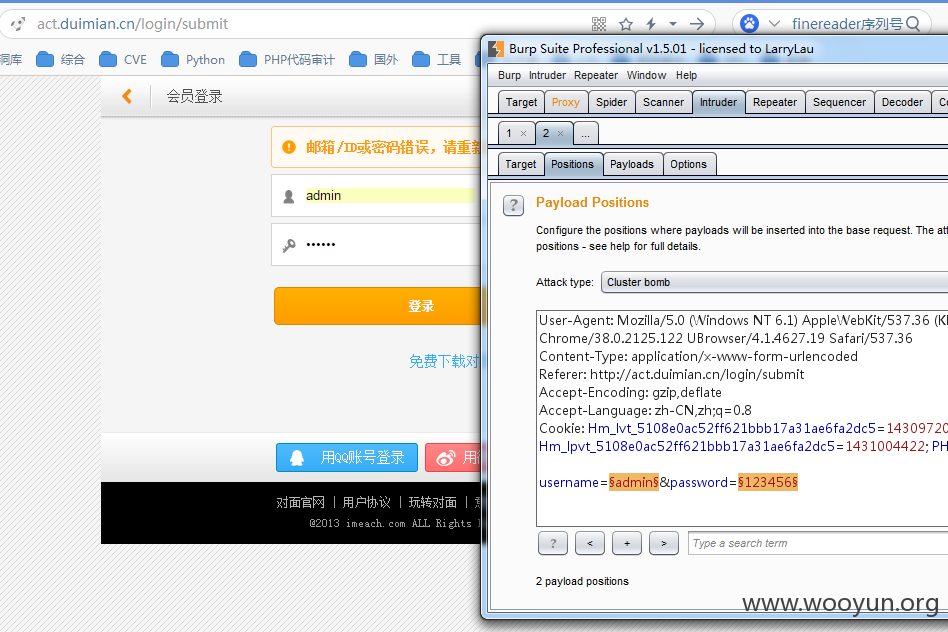The width and height of the screenshot is (948, 632).
Task: Click the address bar URL act.duimian.cn
Action: 132,24
